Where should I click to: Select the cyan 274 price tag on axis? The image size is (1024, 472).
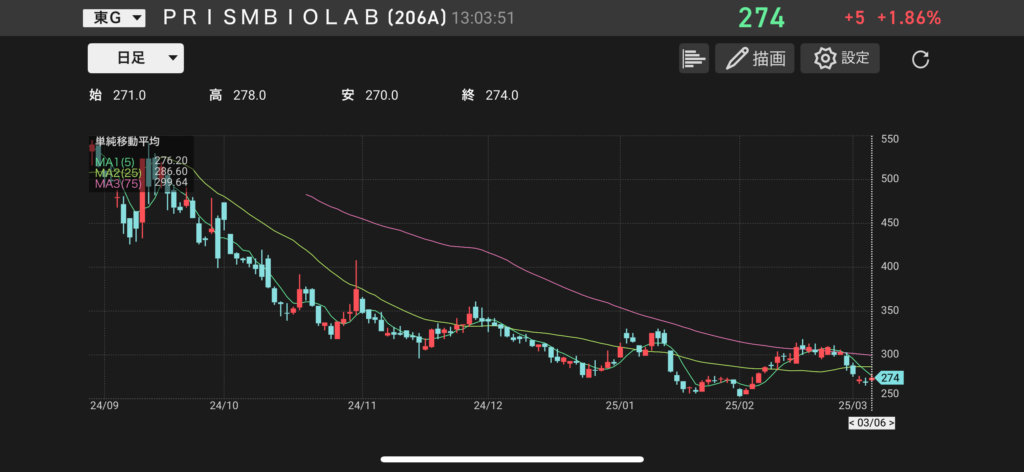point(889,378)
